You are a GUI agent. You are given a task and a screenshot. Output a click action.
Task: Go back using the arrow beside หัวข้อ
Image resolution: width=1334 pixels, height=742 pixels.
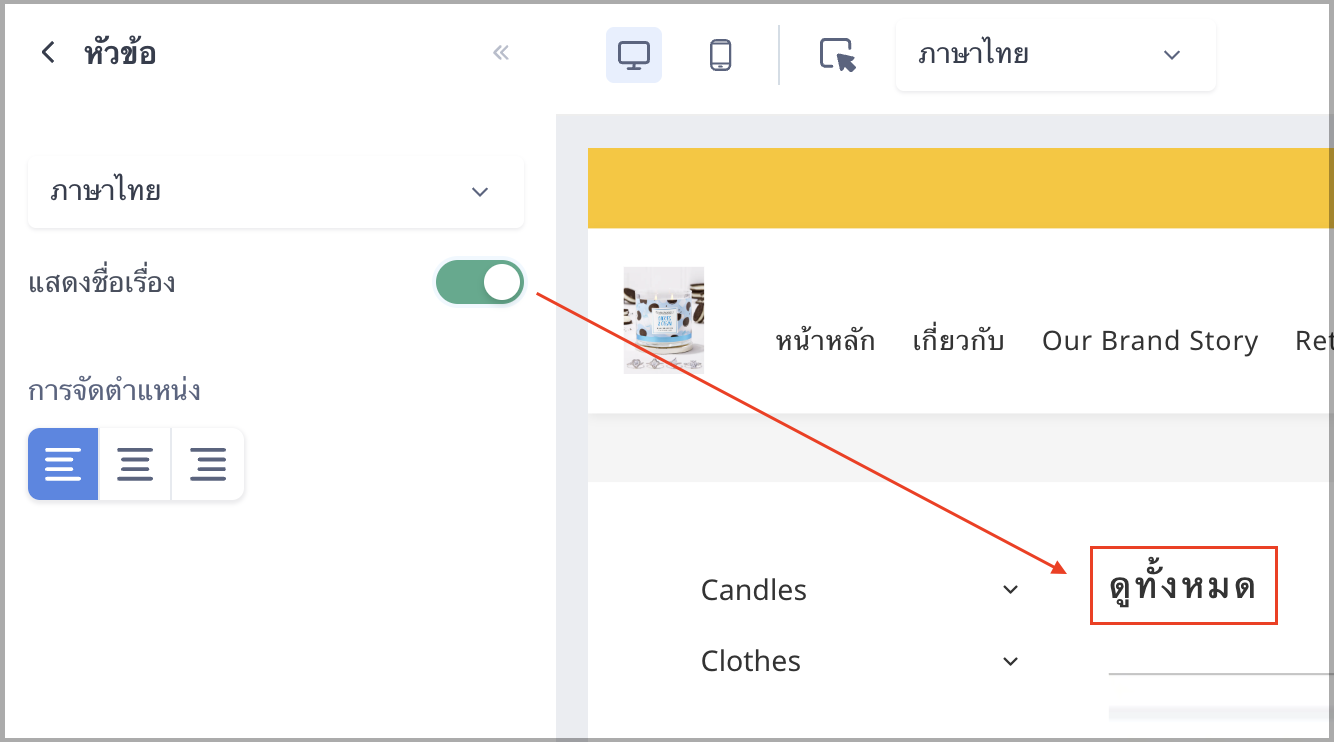[48, 53]
